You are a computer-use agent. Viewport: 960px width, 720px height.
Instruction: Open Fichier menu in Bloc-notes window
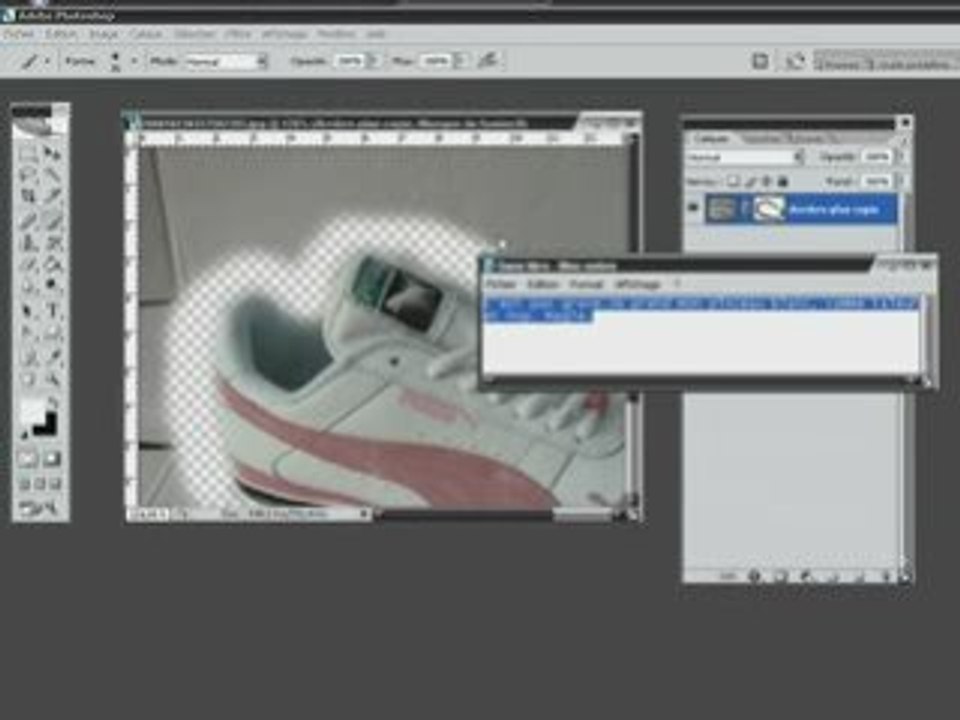(501, 284)
